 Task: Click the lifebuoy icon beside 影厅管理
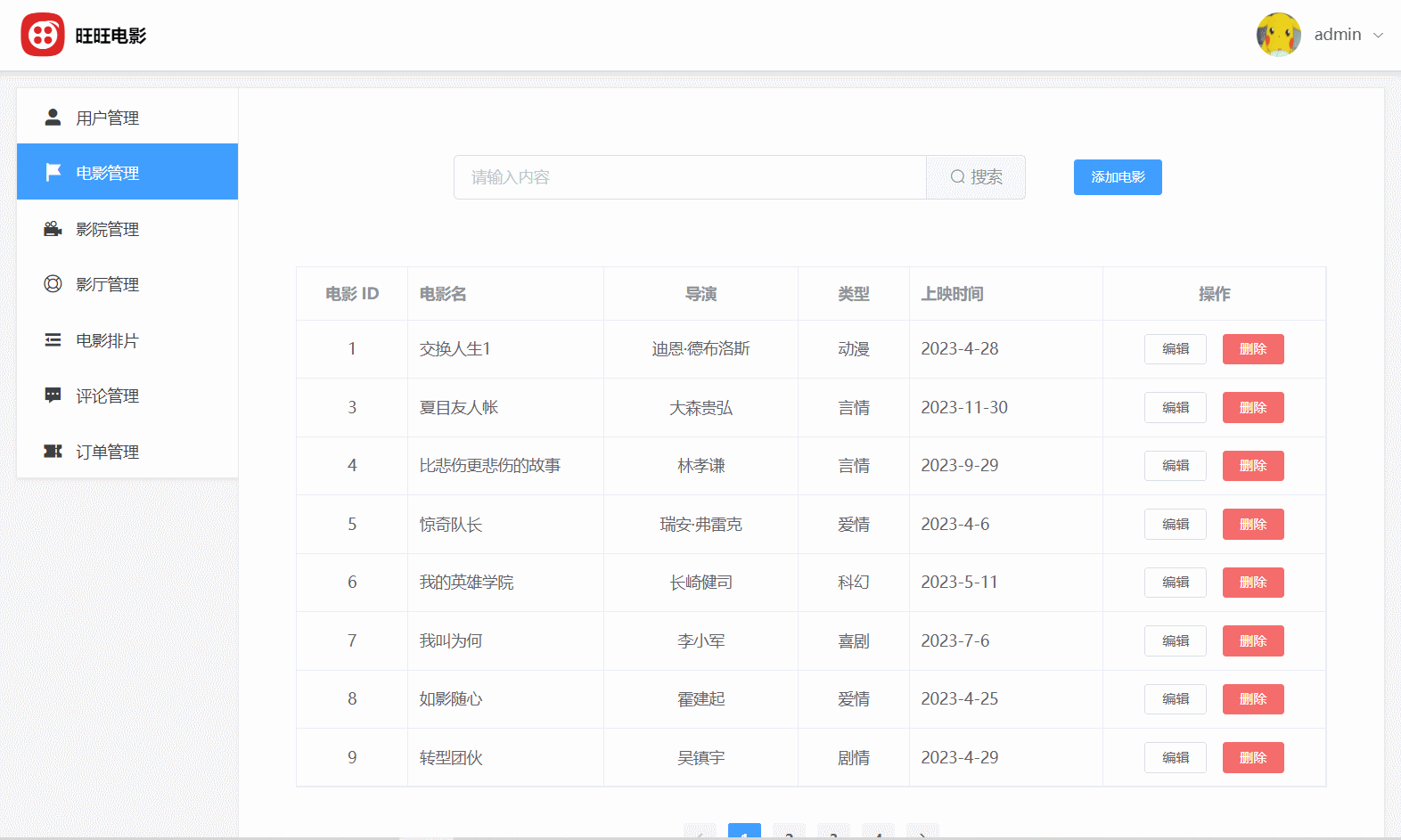[53, 284]
